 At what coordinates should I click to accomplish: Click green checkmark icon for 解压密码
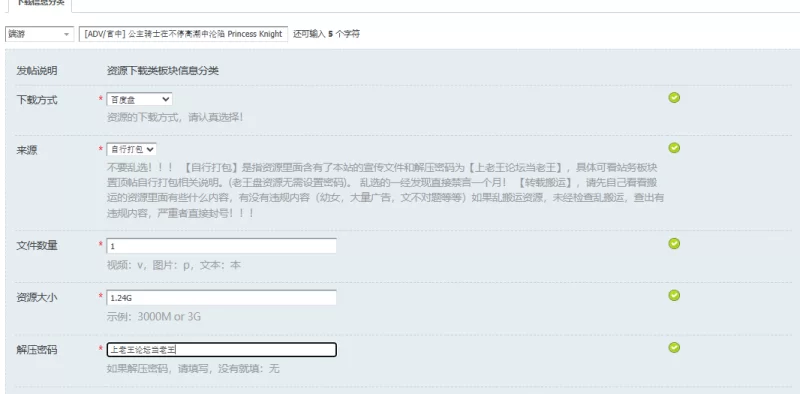click(x=674, y=347)
